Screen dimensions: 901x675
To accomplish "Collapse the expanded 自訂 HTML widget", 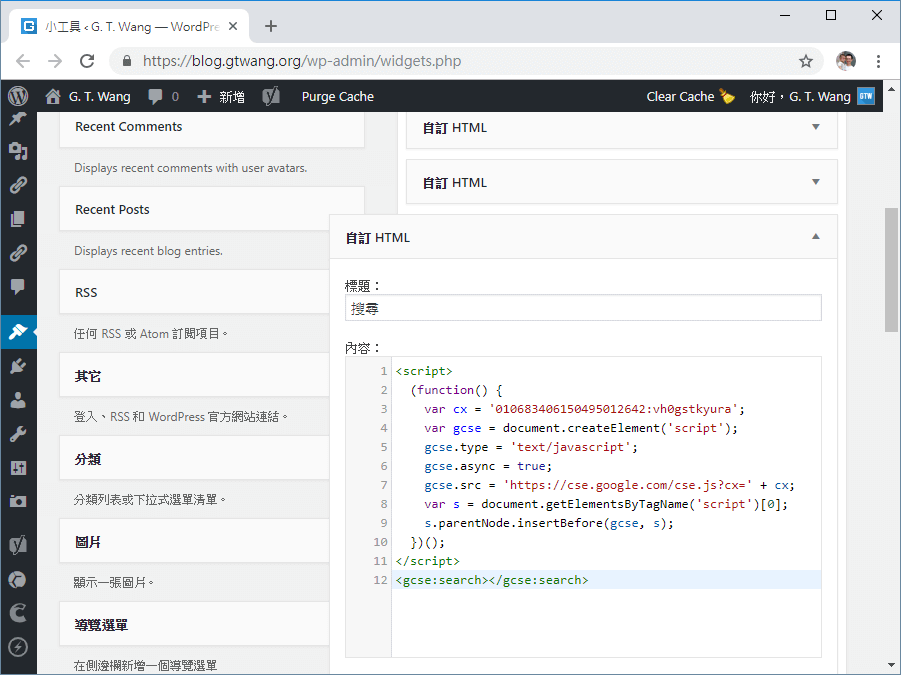I will [816, 237].
